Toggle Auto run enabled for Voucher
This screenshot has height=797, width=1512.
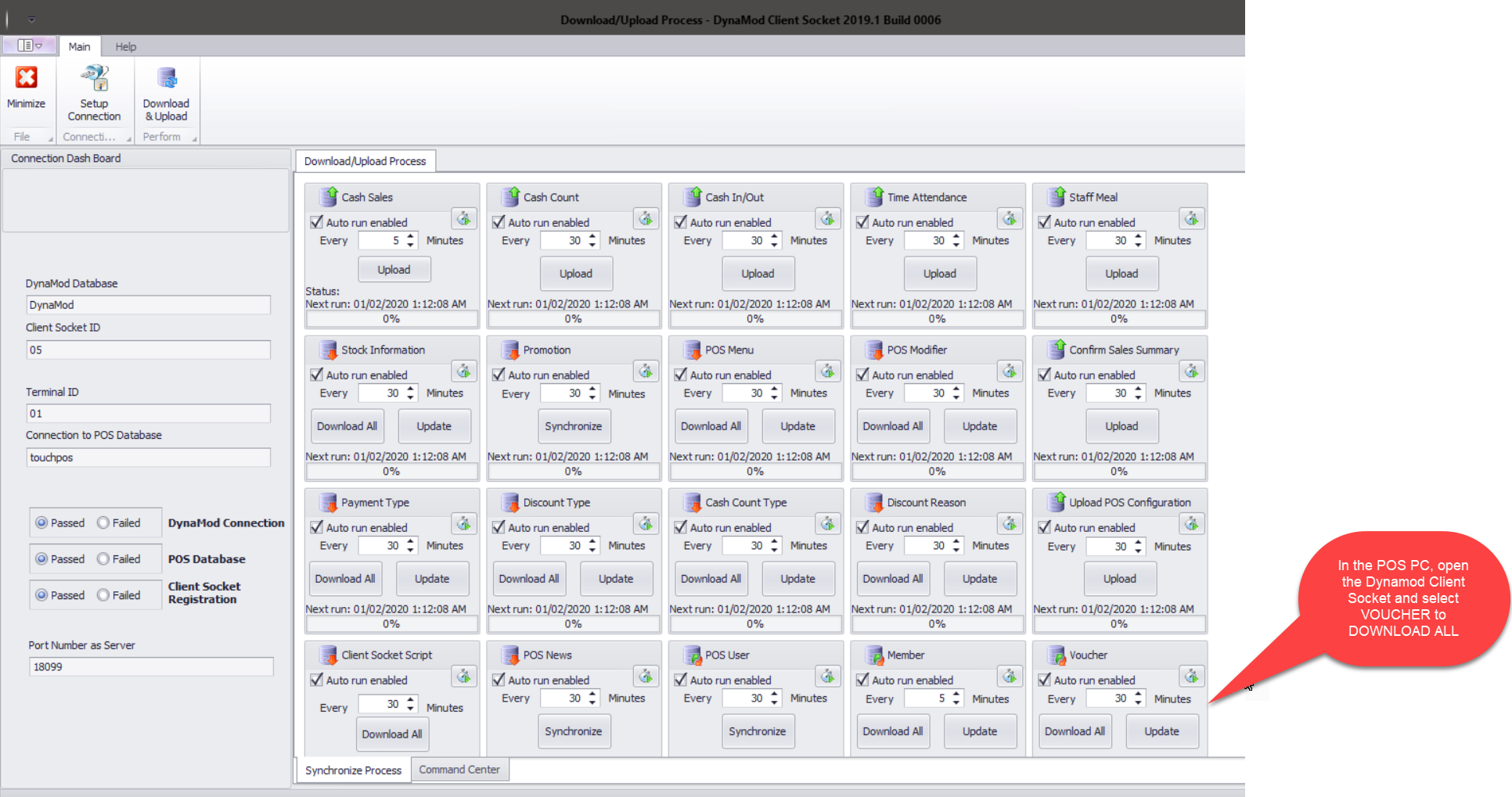(x=1045, y=680)
